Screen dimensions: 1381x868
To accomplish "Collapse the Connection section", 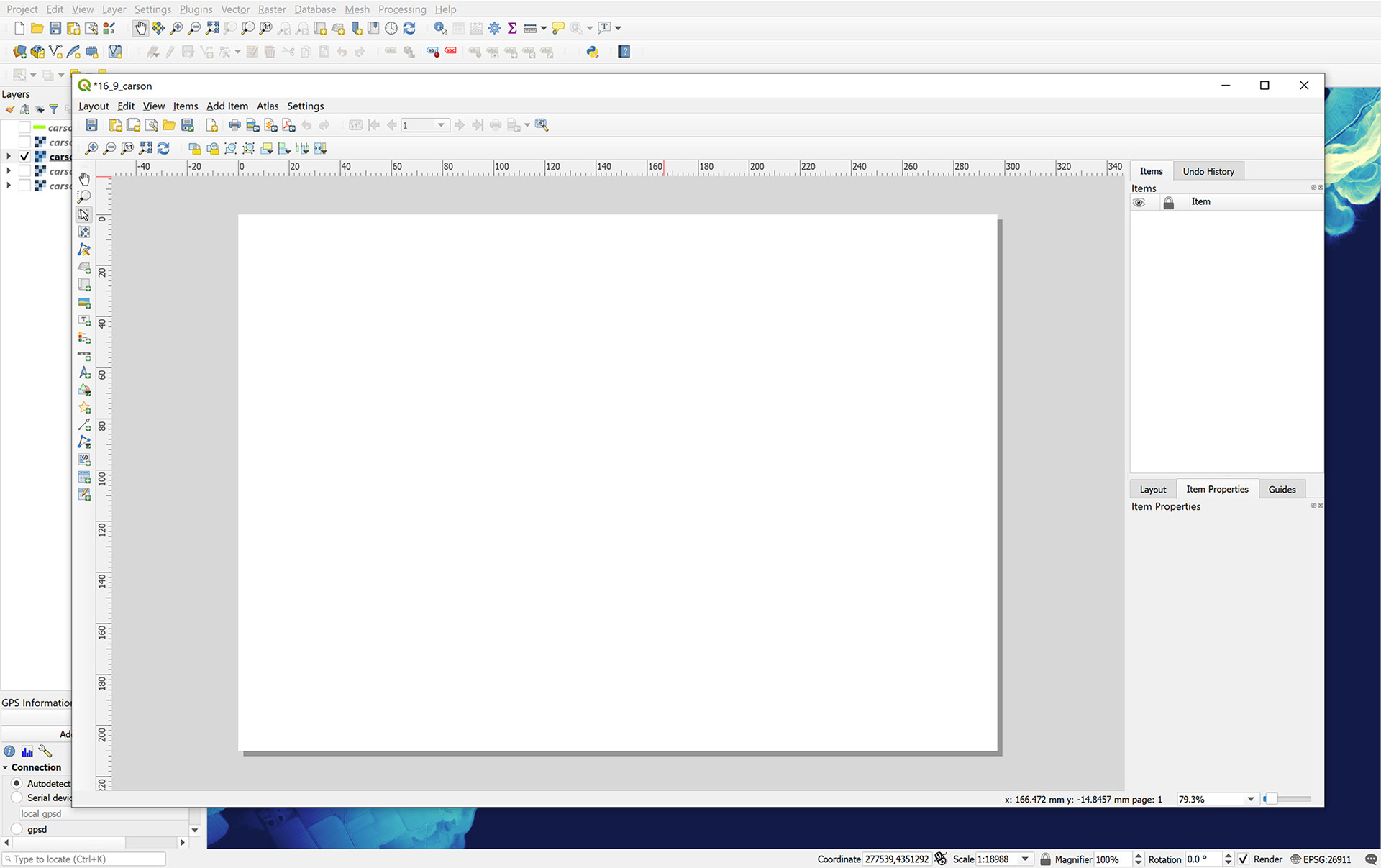I will 6,767.
